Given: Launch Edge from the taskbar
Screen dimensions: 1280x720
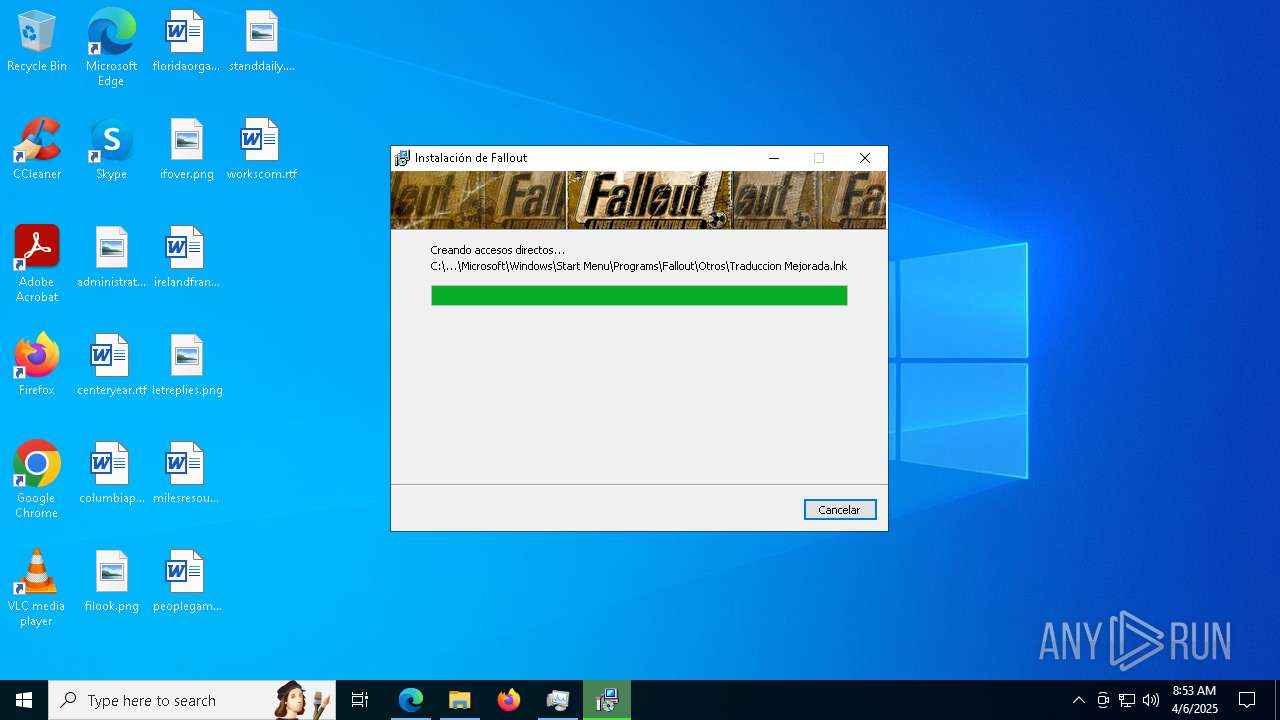Looking at the screenshot, I should coord(411,700).
